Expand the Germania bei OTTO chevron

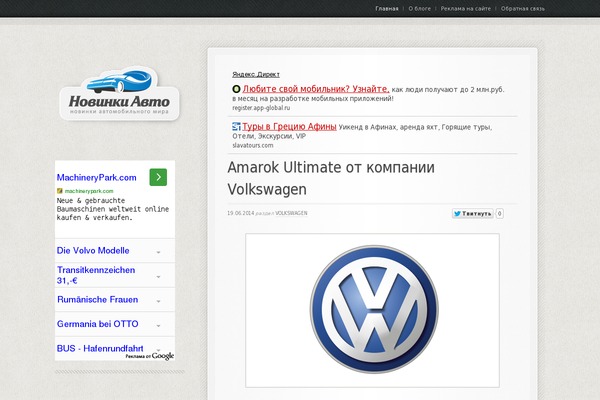pyautogui.click(x=158, y=325)
